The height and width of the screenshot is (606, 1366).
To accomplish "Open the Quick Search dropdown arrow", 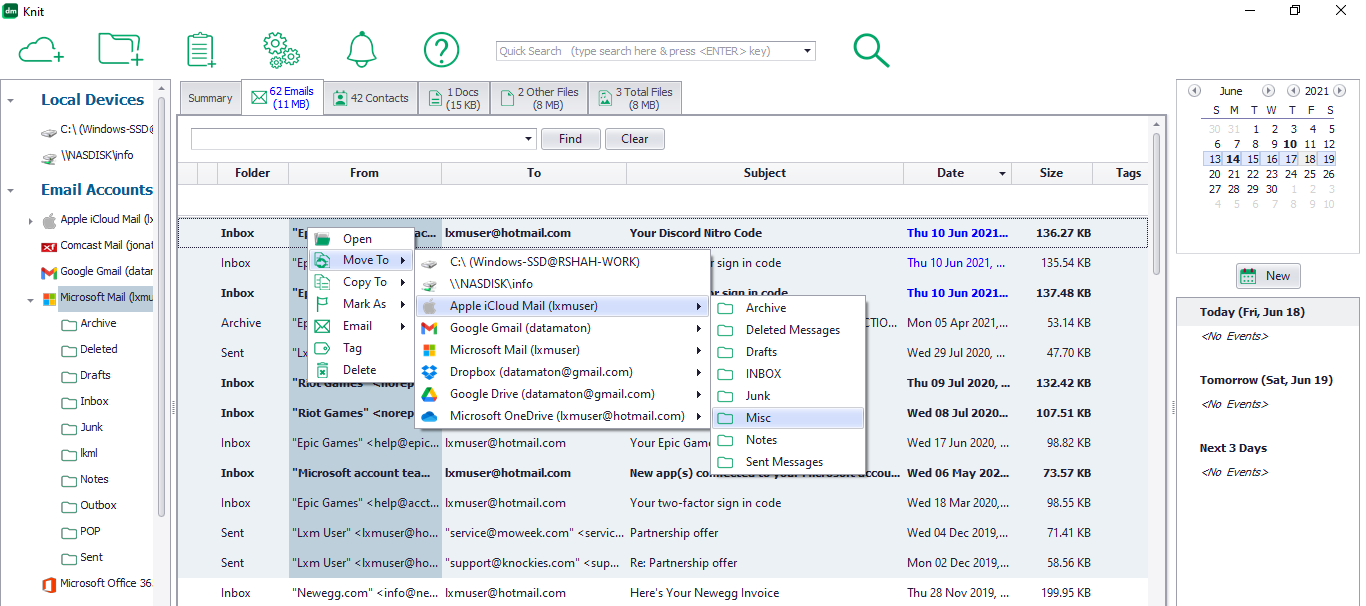I will point(808,51).
